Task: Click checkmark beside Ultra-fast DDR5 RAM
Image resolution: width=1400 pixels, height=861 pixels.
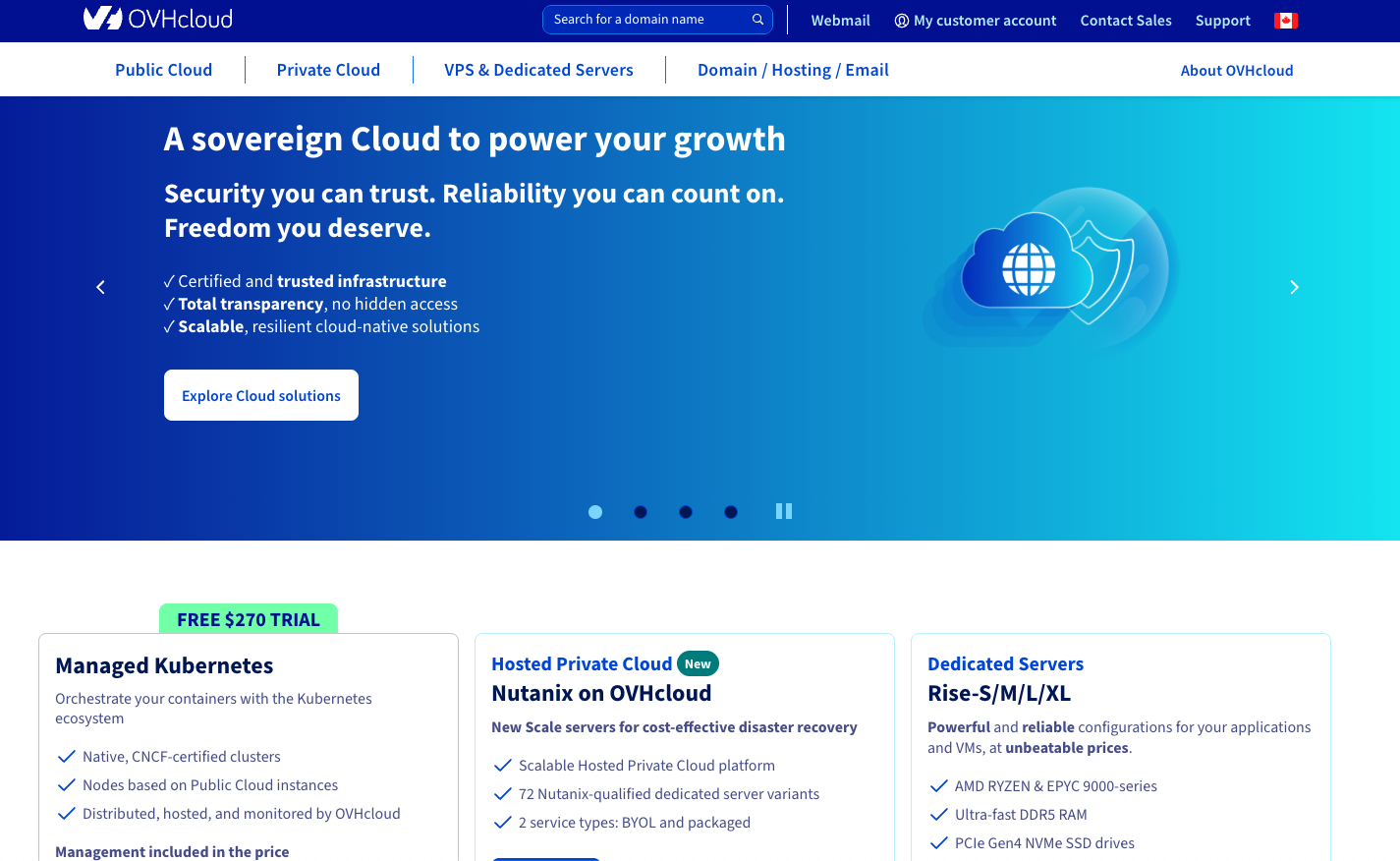Action: (x=939, y=814)
